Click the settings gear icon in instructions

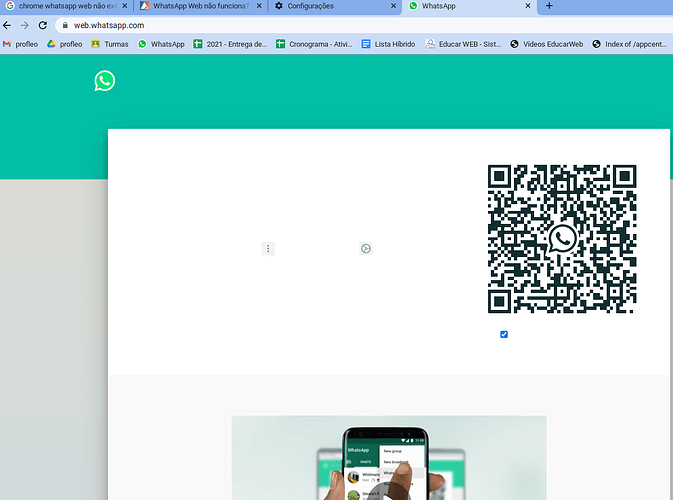(366, 248)
